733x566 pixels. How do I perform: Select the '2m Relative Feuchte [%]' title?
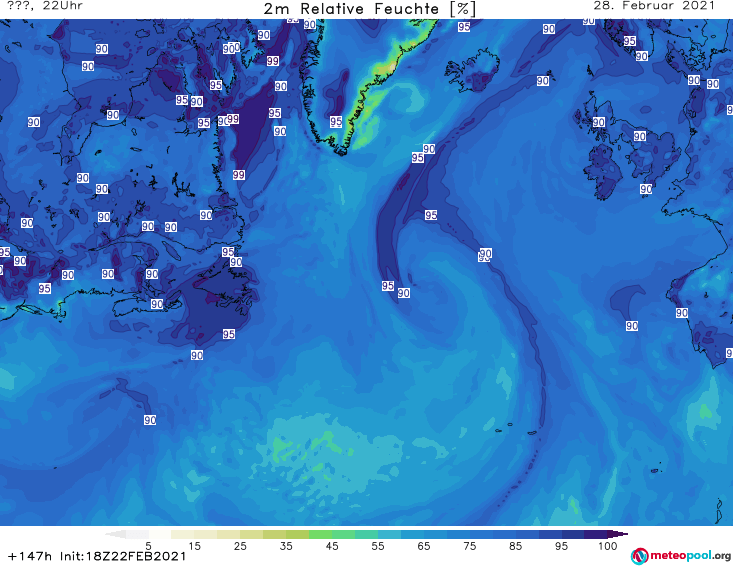pos(369,9)
